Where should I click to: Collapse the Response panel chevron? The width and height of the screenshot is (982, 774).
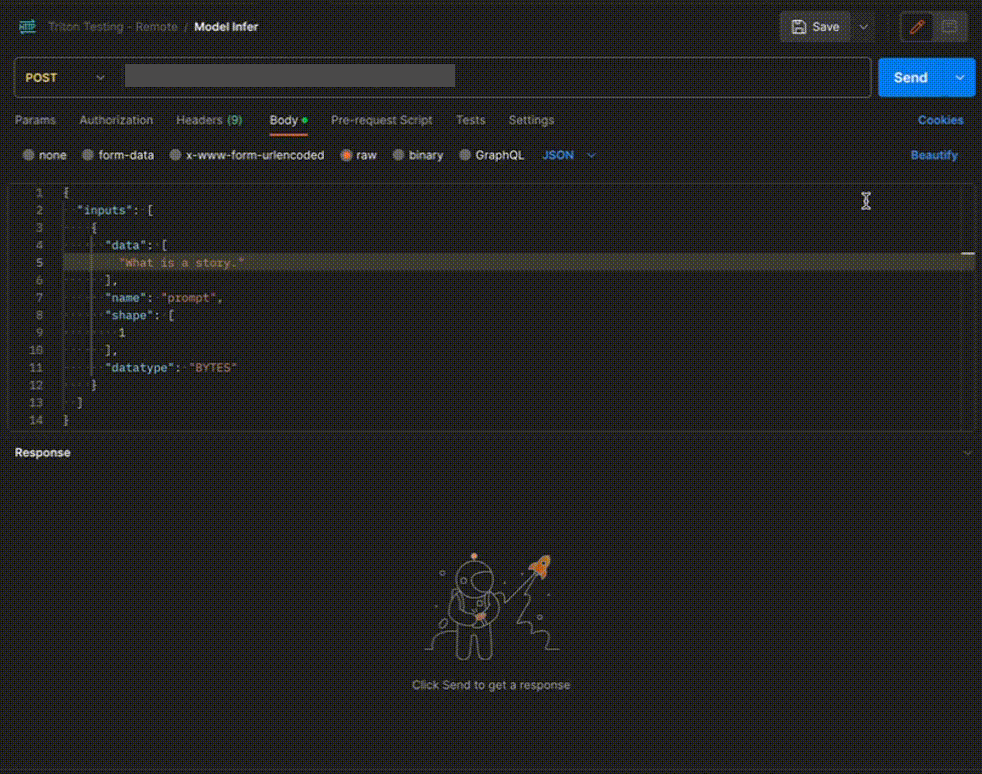tap(967, 453)
